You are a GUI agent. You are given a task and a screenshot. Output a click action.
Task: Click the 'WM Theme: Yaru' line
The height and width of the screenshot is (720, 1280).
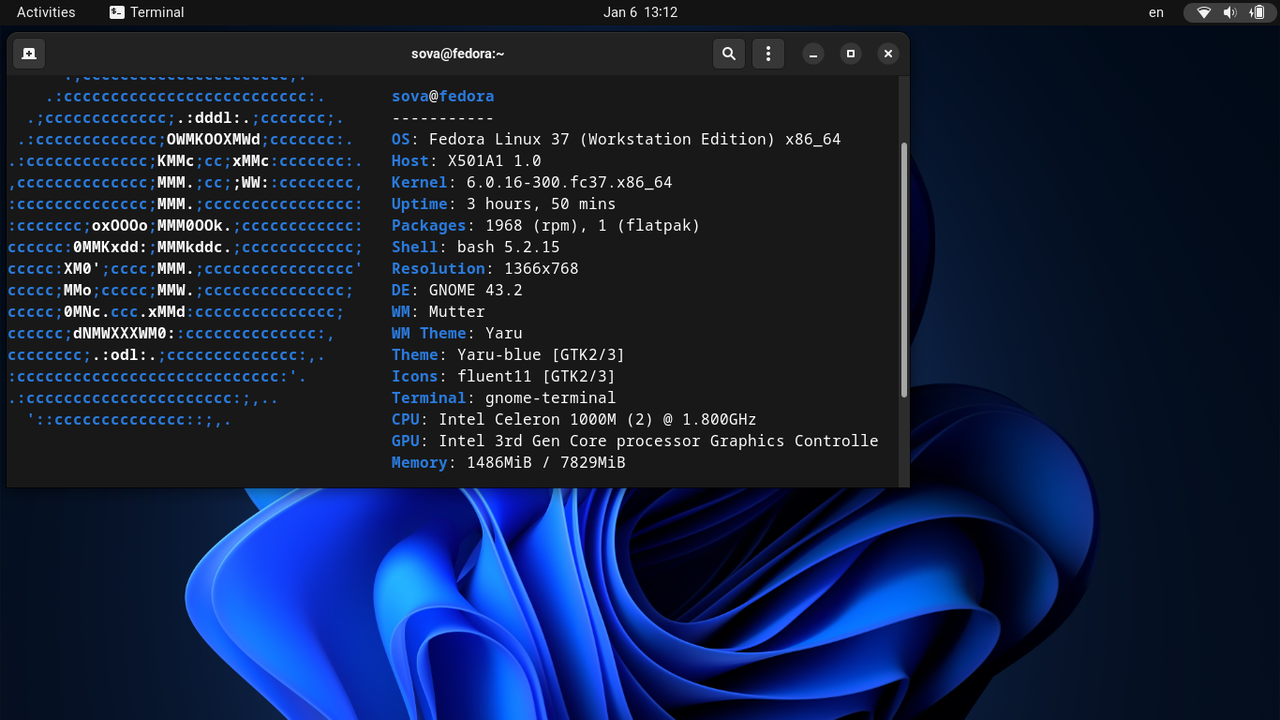point(457,333)
